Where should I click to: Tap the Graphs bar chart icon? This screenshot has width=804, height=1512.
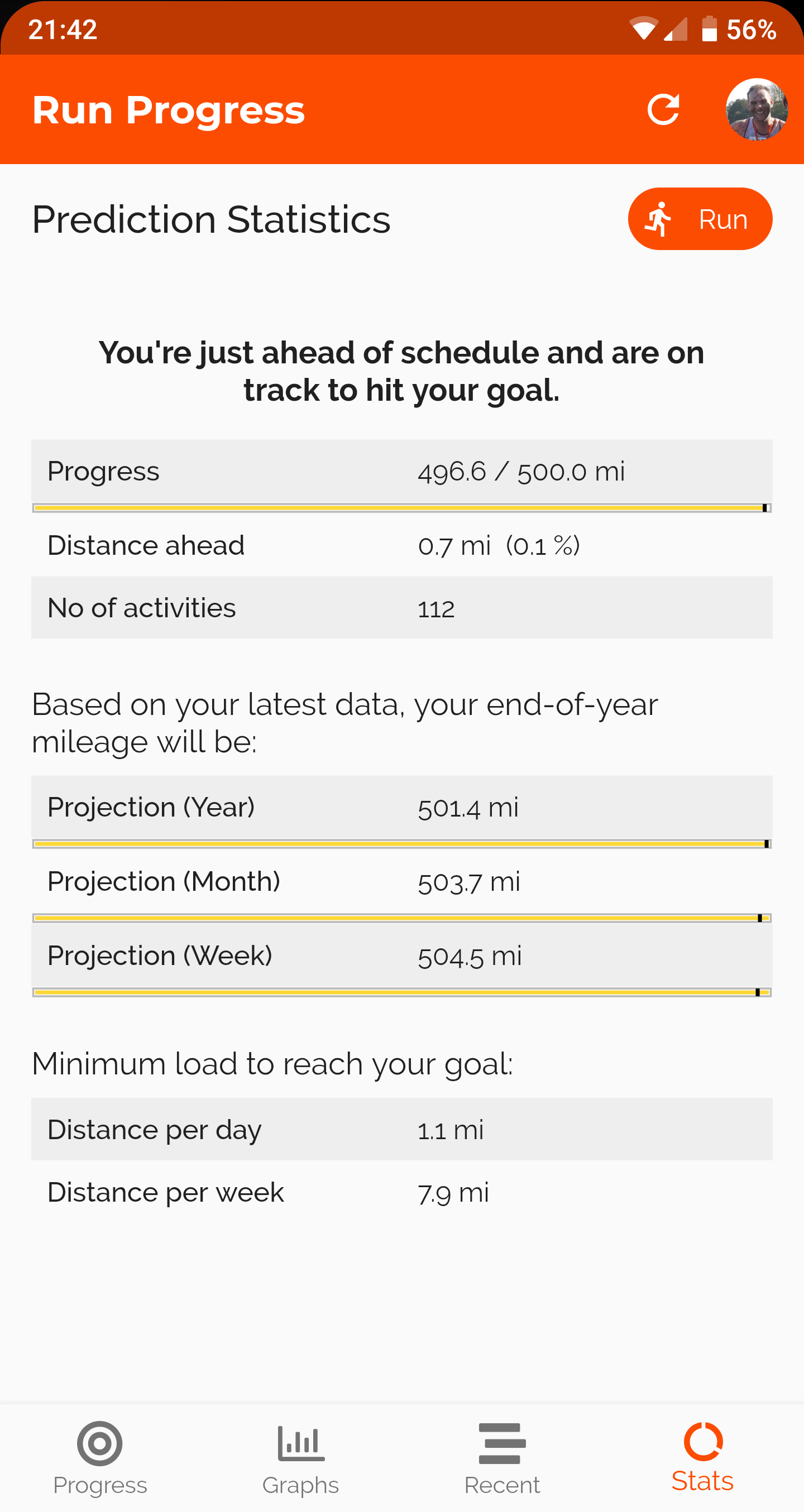pyautogui.click(x=301, y=1443)
